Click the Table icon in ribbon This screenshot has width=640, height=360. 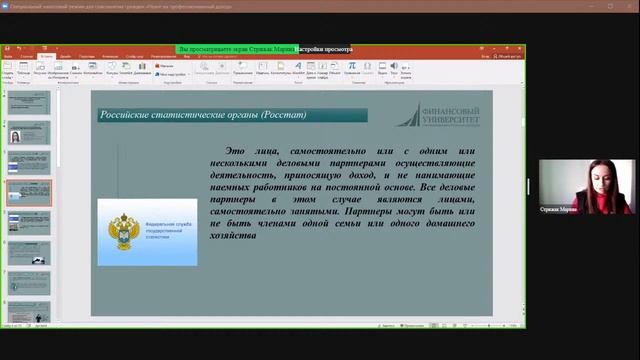tap(24, 69)
